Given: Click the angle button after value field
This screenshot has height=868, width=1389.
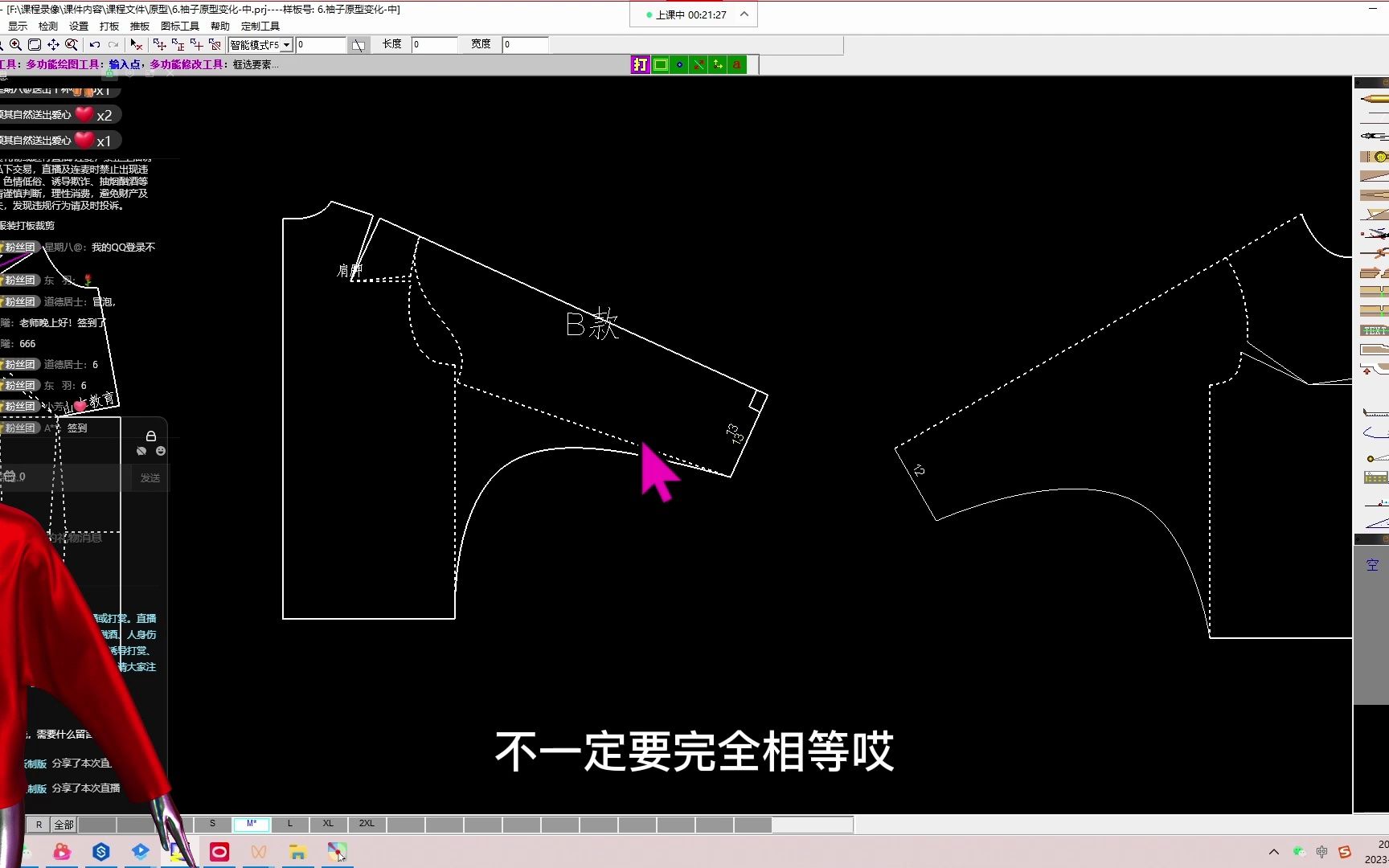Looking at the screenshot, I should [359, 45].
